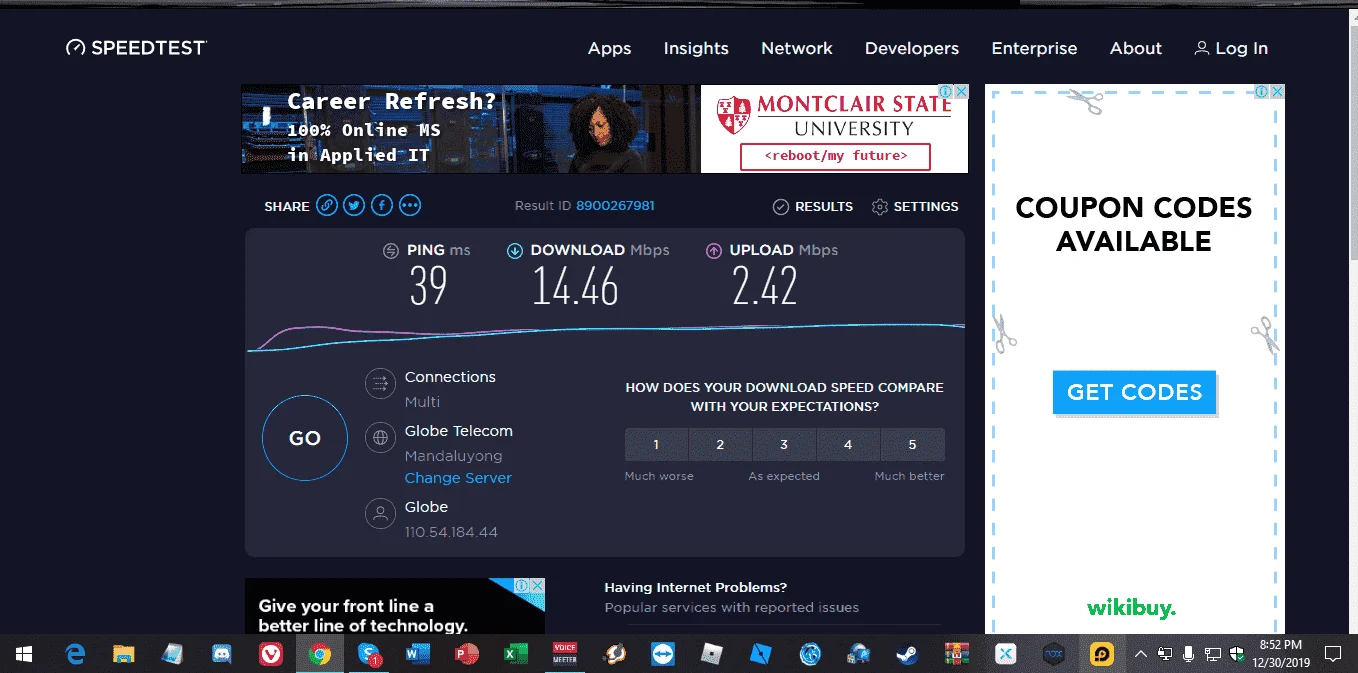
Task: Close the wikibuy coupon ad X
Action: pyautogui.click(x=1277, y=92)
